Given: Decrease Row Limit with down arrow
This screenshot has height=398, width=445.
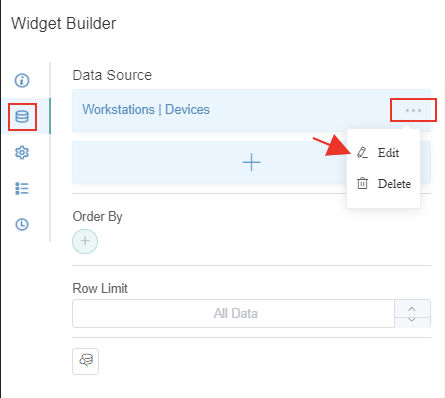Looking at the screenshot, I should pos(412,320).
